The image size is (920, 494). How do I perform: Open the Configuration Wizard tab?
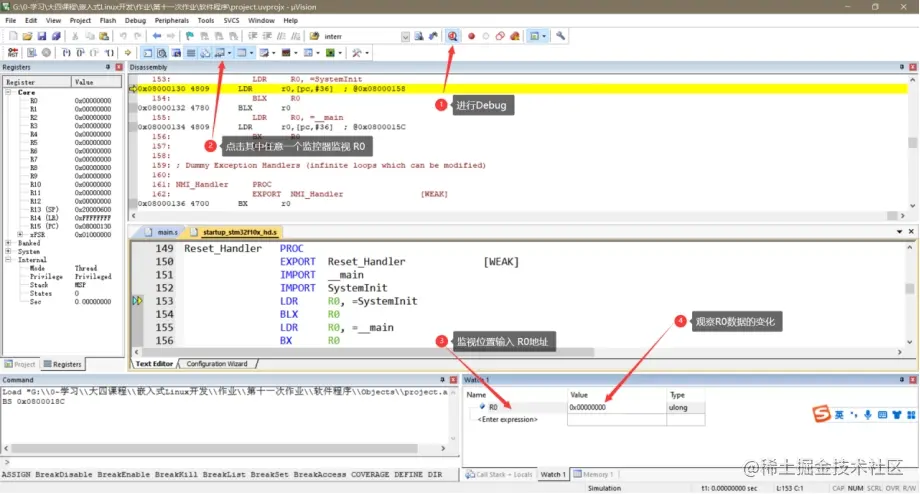click(217, 364)
